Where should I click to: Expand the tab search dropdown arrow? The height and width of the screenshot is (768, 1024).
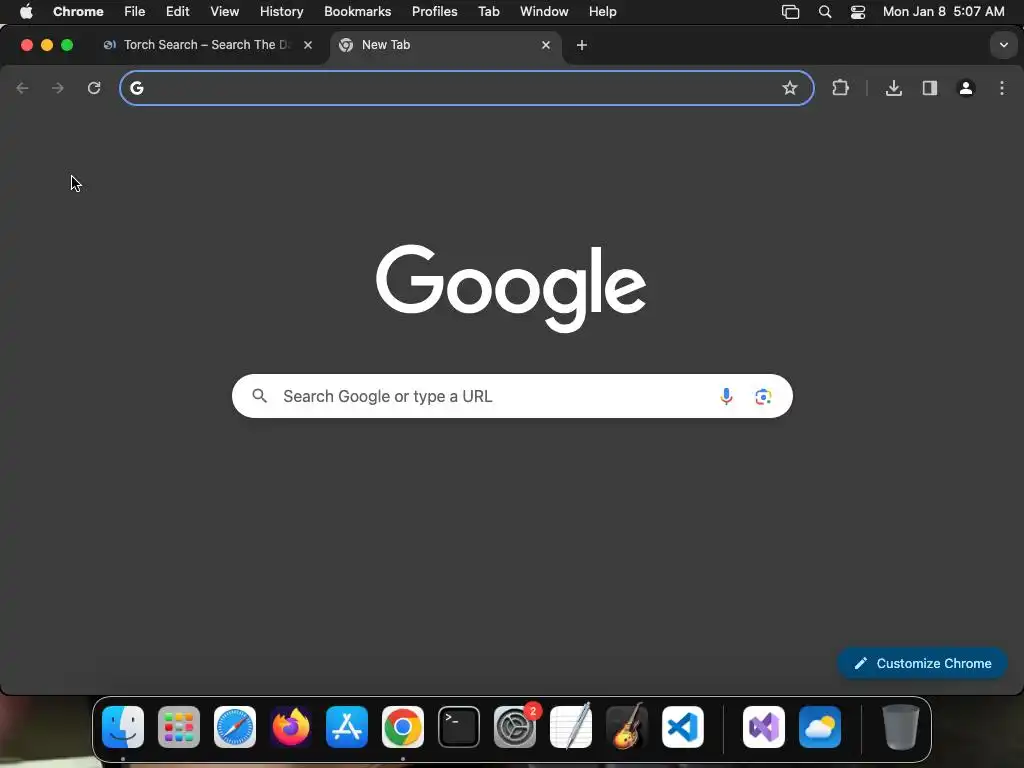click(x=1004, y=45)
